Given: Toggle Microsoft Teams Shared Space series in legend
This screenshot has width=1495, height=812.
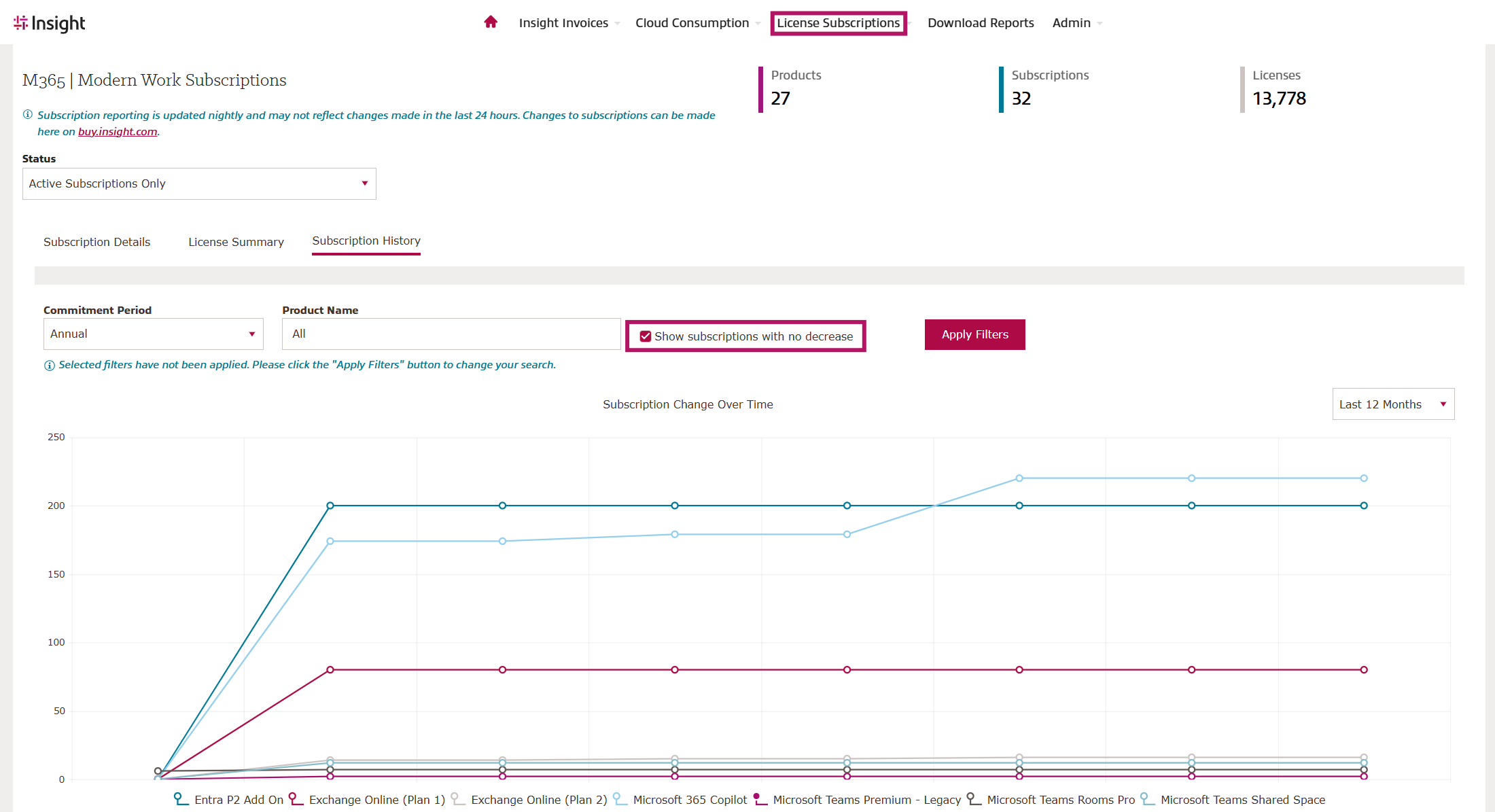Looking at the screenshot, I should click(x=1233, y=800).
